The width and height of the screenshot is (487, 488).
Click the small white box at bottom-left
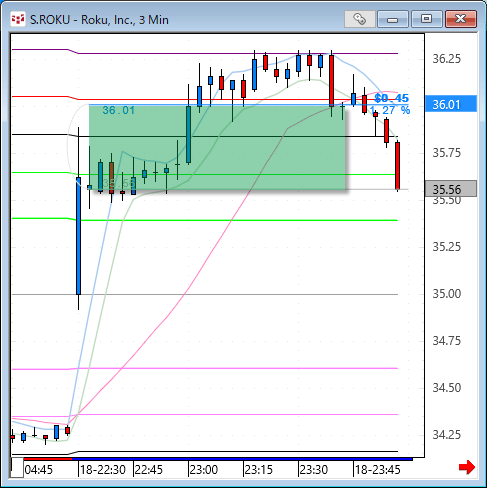click(17, 468)
